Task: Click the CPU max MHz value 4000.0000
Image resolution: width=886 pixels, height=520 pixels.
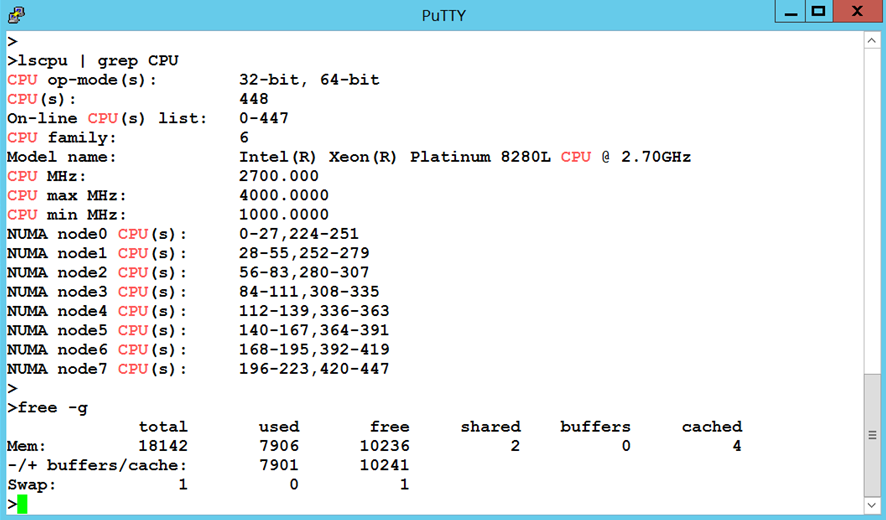Action: point(284,196)
